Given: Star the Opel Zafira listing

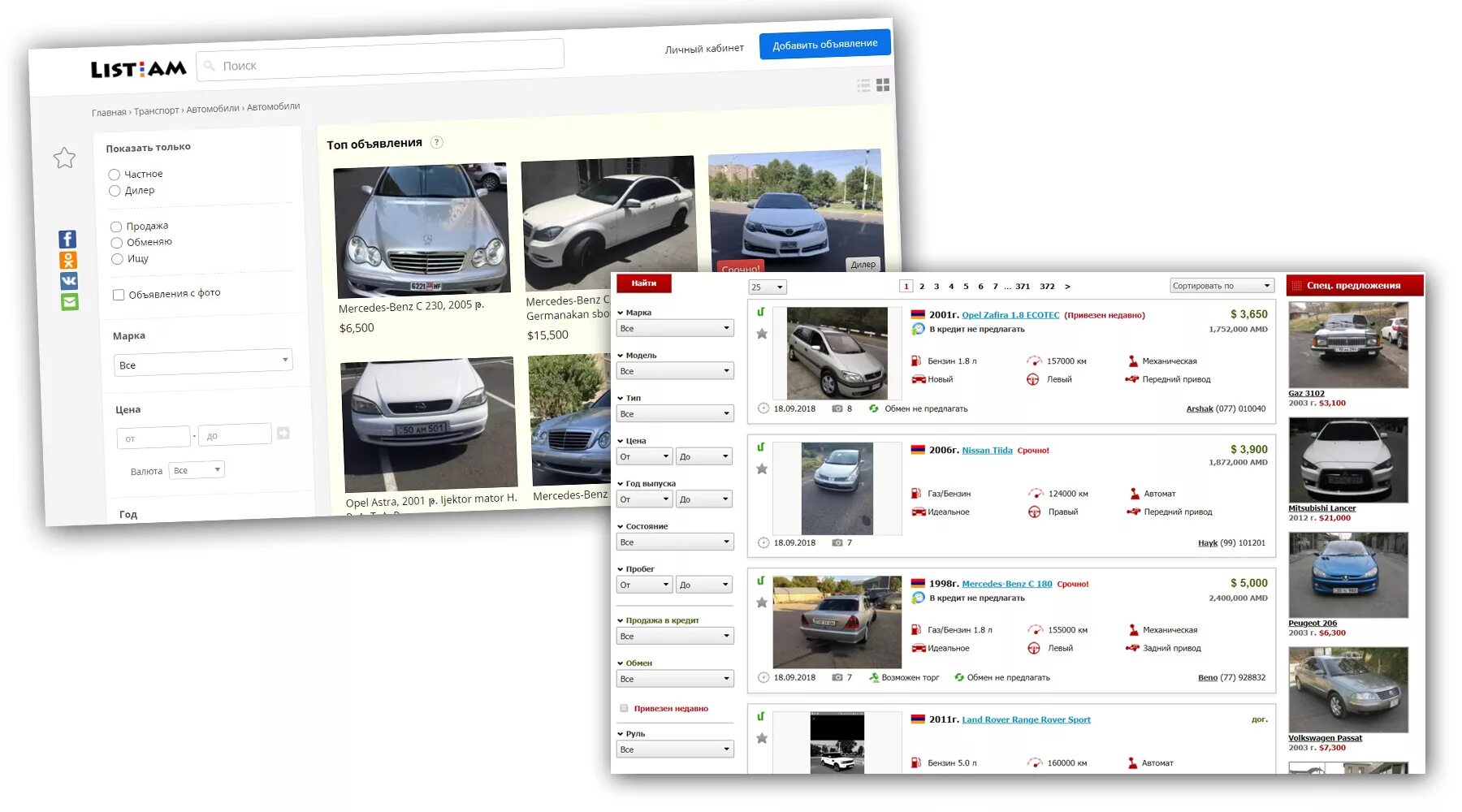Looking at the screenshot, I should pyautogui.click(x=762, y=334).
